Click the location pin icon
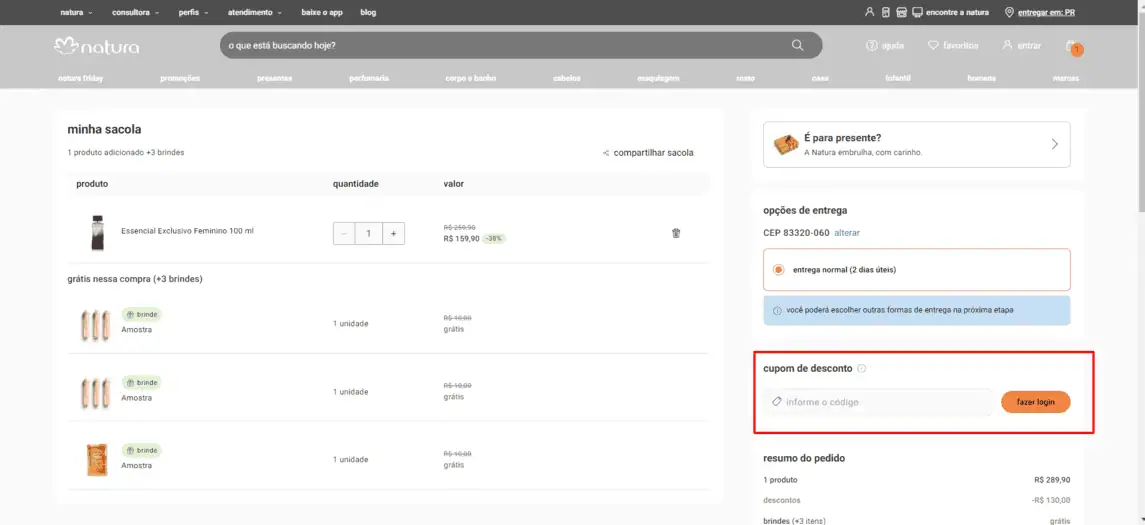The width and height of the screenshot is (1145, 525). point(1010,12)
